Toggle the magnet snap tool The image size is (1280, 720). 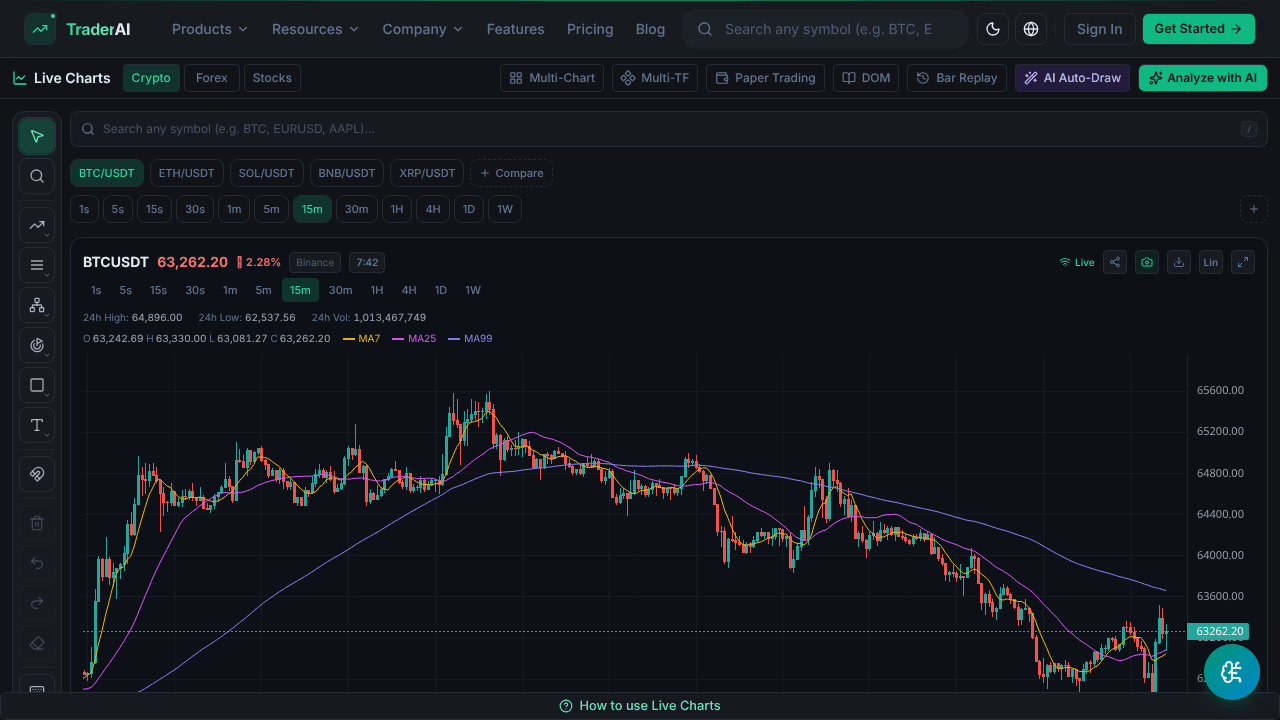click(x=37, y=474)
